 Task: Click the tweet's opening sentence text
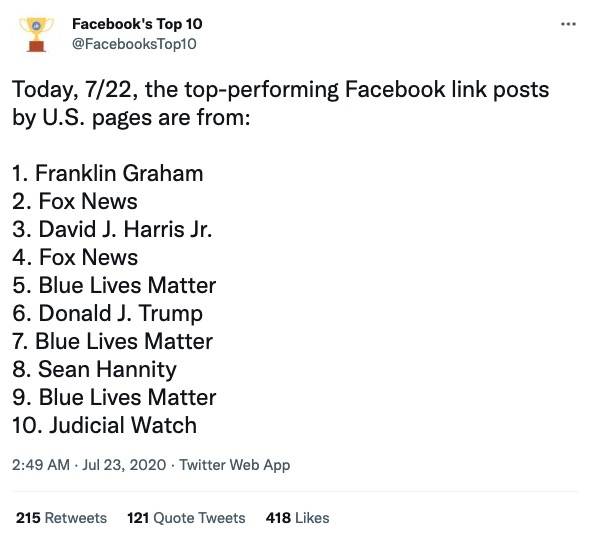coord(280,103)
